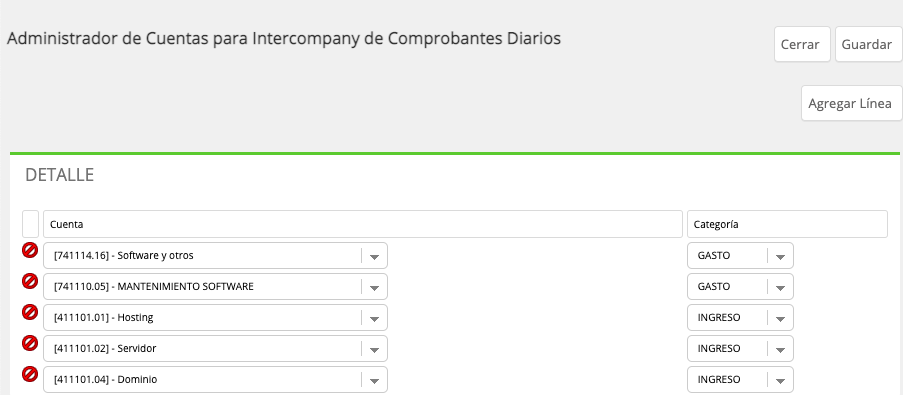Expand MANTENIMIENTO SOFTWARE account dropdown arrow
903x395 pixels.
pyautogui.click(x=374, y=287)
